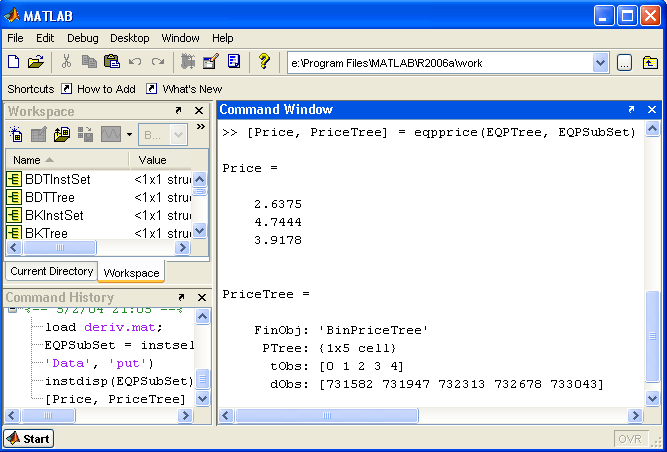The image size is (667, 452).
Task: Select 'EQPSubSet = instsel' history entry
Action: point(119,345)
